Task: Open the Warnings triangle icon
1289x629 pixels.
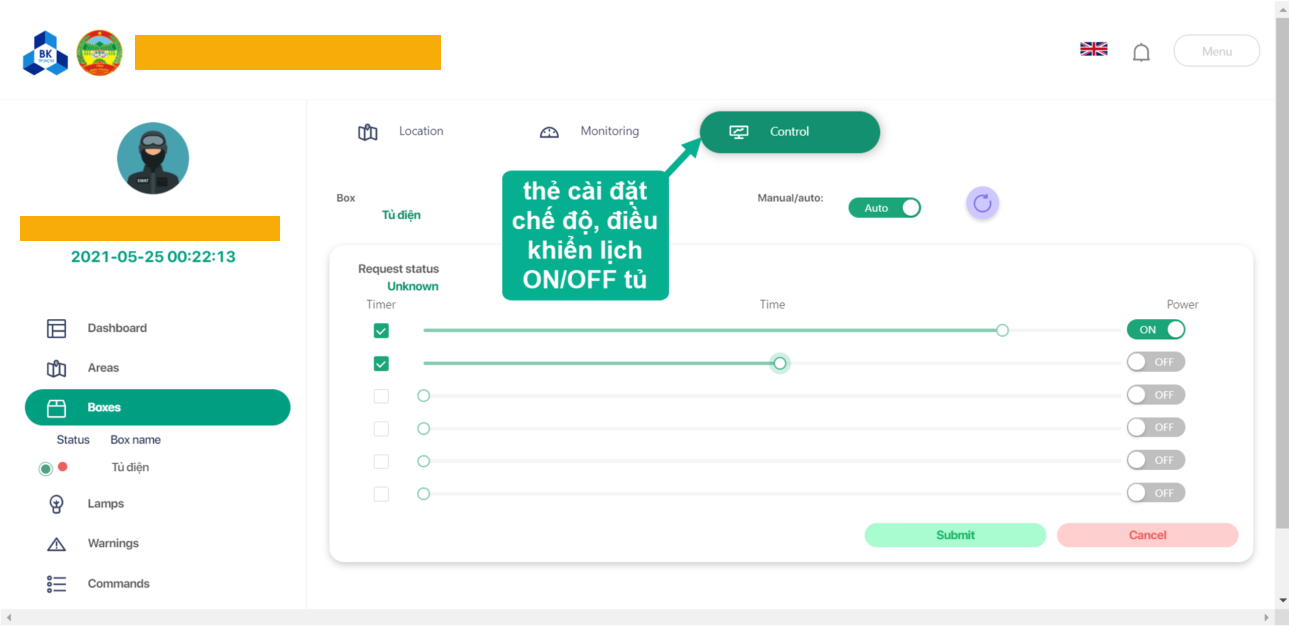Action: pos(57,544)
